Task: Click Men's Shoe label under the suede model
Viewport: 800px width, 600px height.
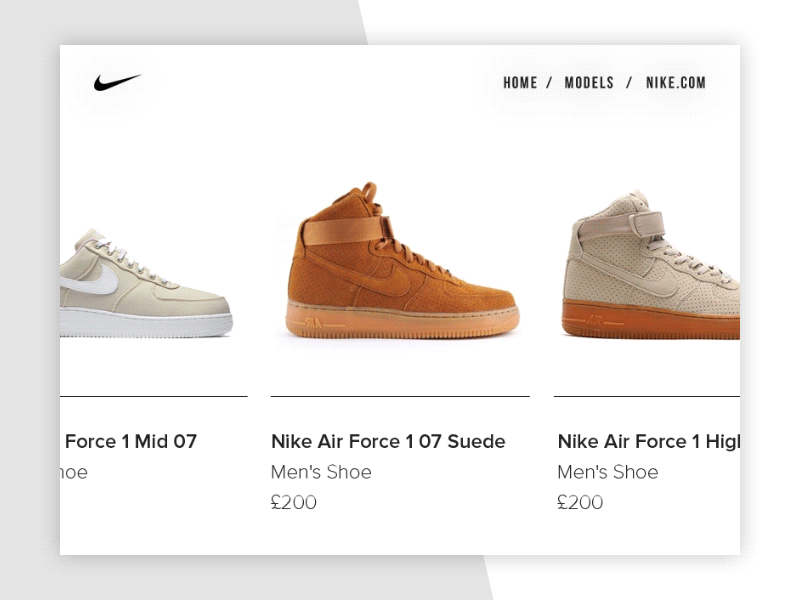Action: tap(322, 472)
